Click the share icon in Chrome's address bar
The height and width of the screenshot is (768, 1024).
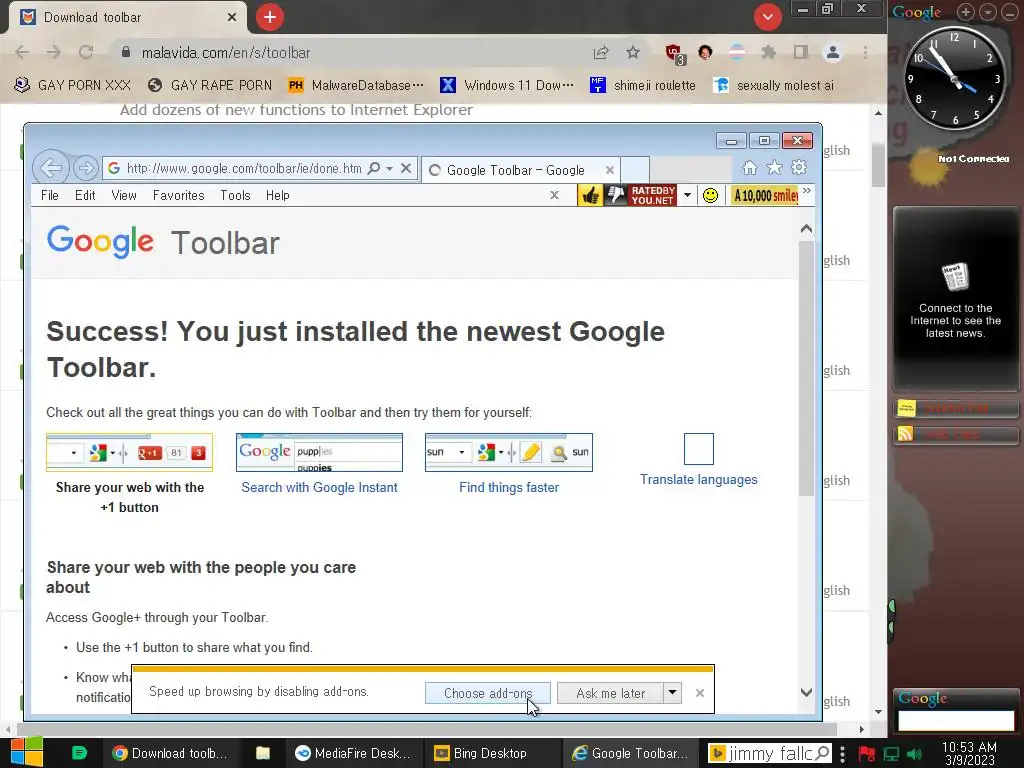click(x=601, y=53)
